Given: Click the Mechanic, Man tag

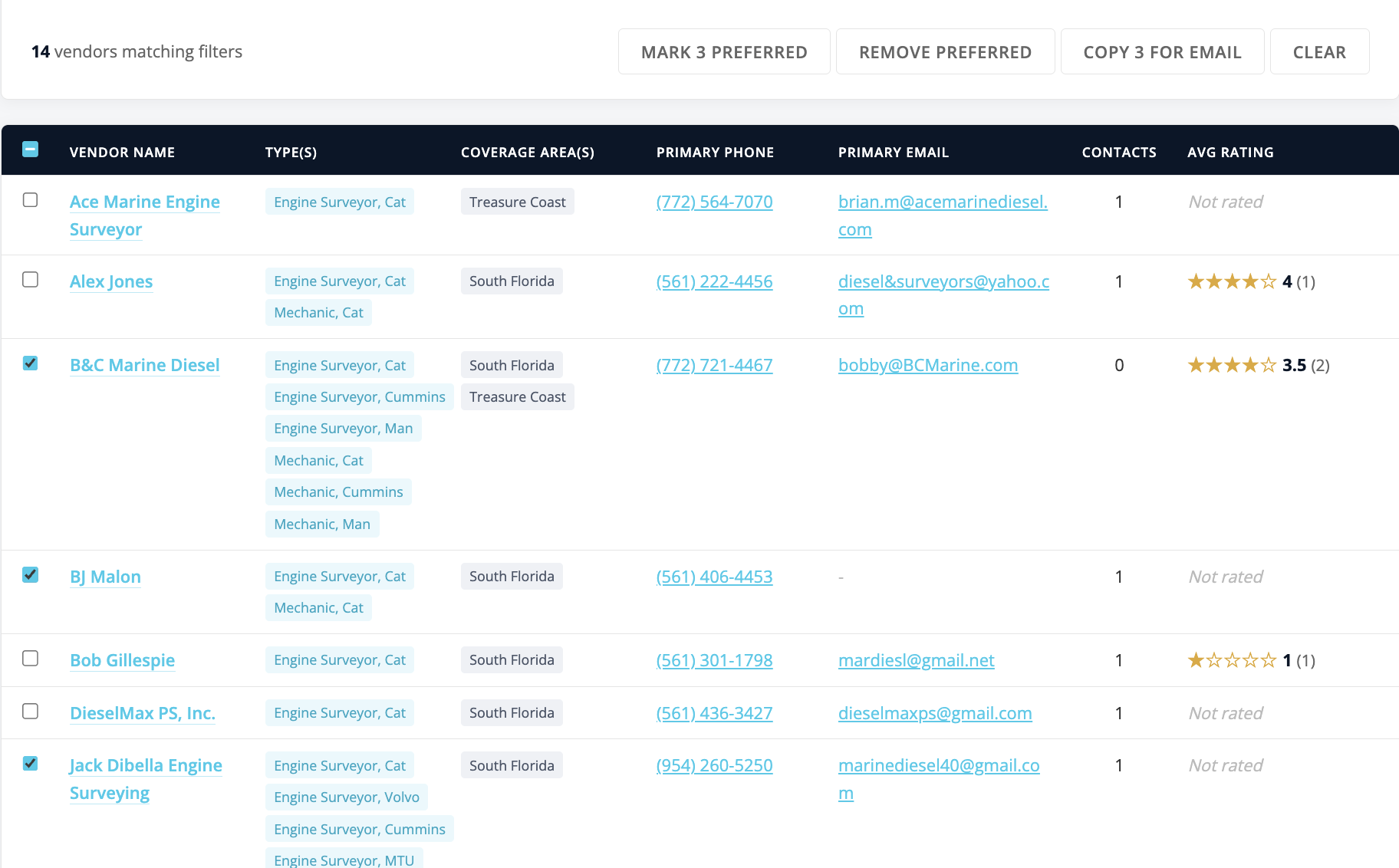Looking at the screenshot, I should click(322, 524).
